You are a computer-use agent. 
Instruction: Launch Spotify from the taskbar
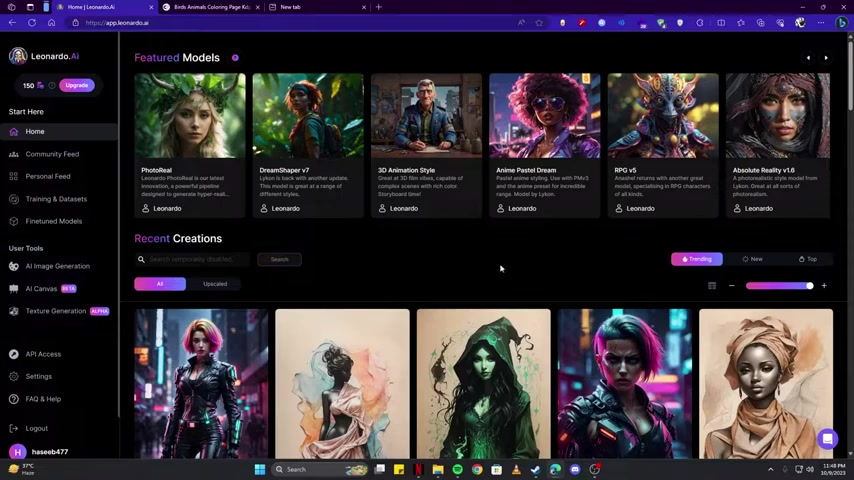458,469
